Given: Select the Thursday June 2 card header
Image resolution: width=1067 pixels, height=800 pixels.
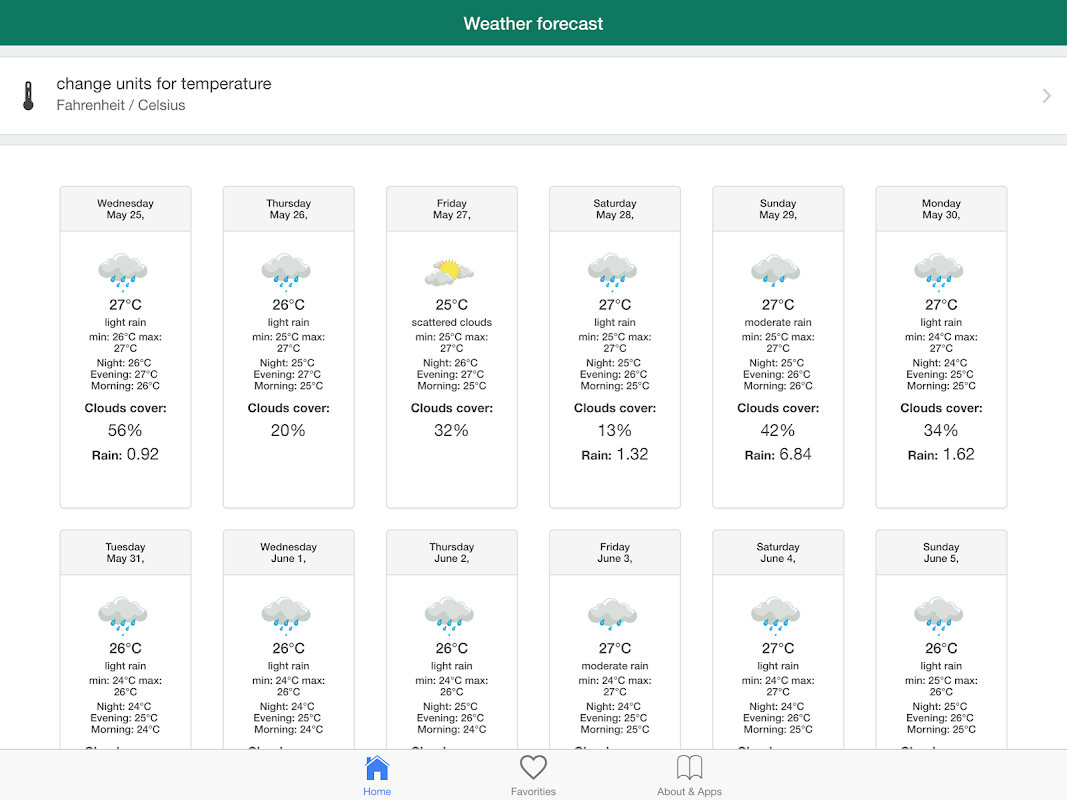Looking at the screenshot, I should point(452,552).
